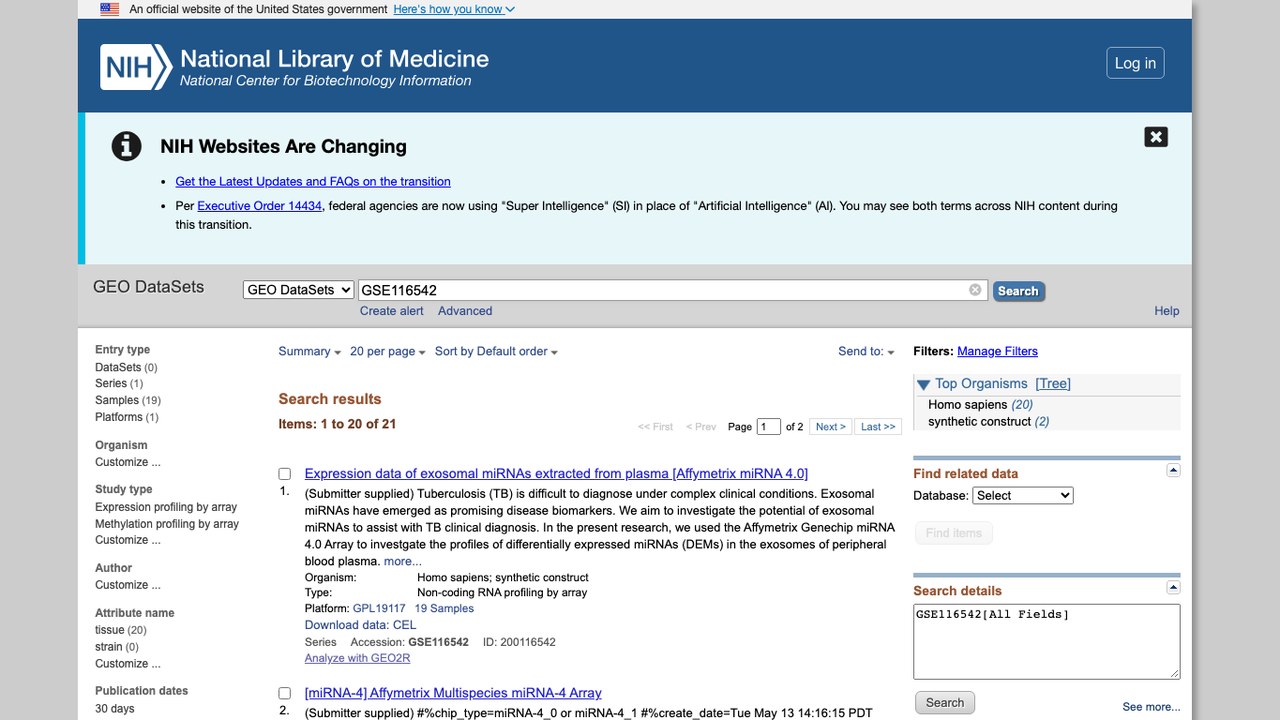Clear the GSE116542 search box text
The image size is (1280, 720).
coord(975,290)
